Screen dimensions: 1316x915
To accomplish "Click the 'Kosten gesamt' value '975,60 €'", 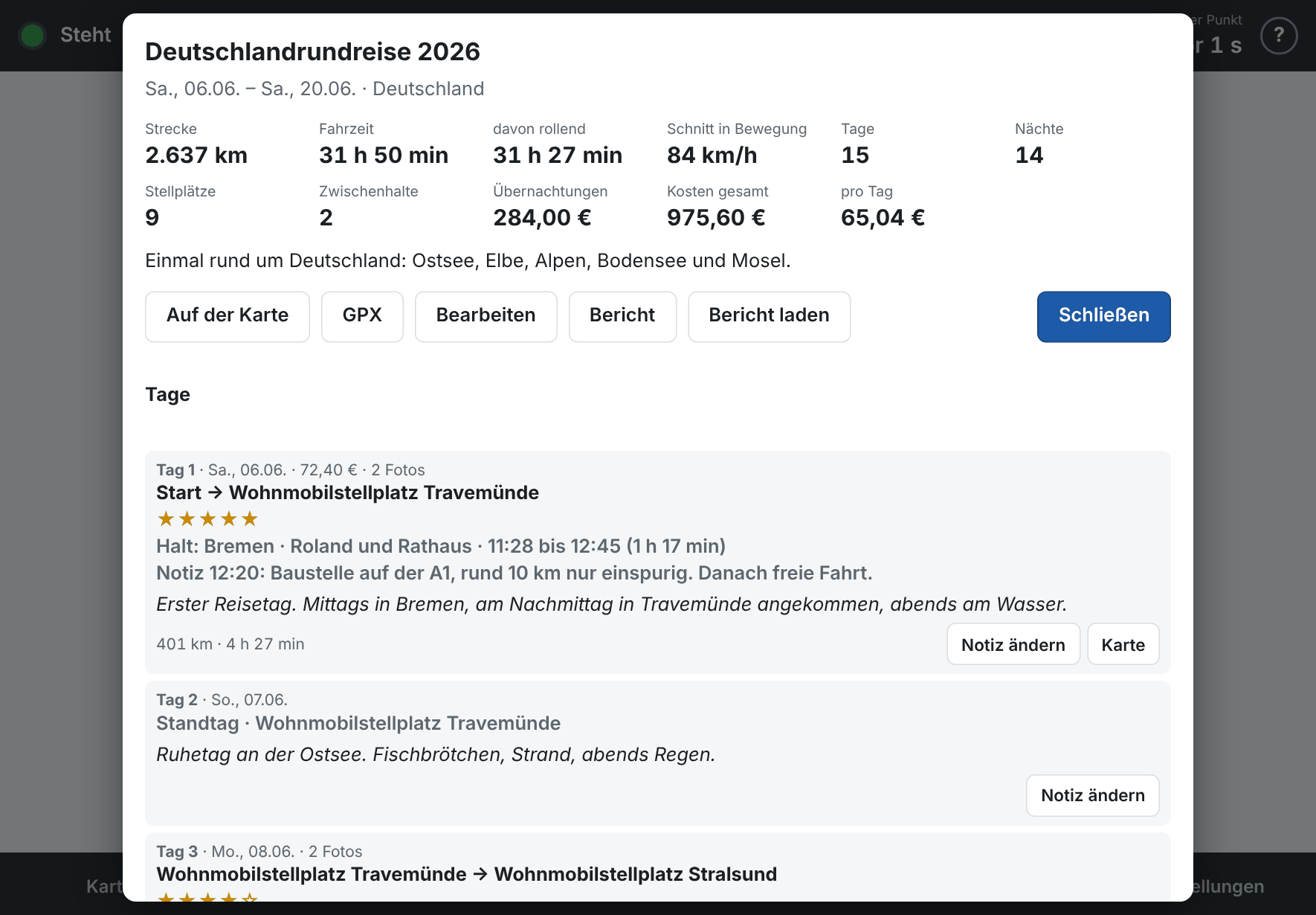I will tap(716, 217).
